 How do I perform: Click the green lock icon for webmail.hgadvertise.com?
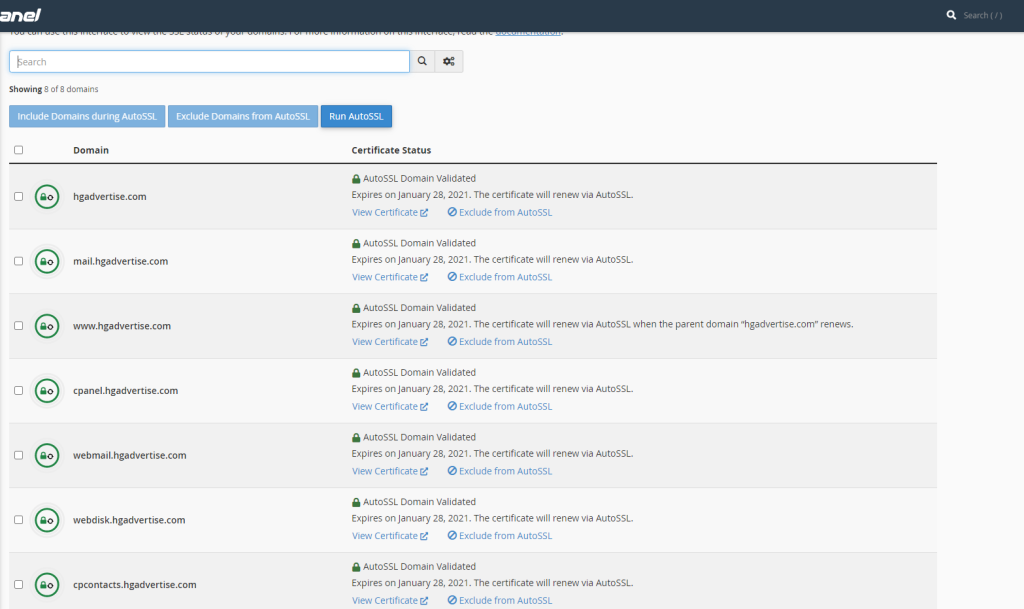click(46, 455)
